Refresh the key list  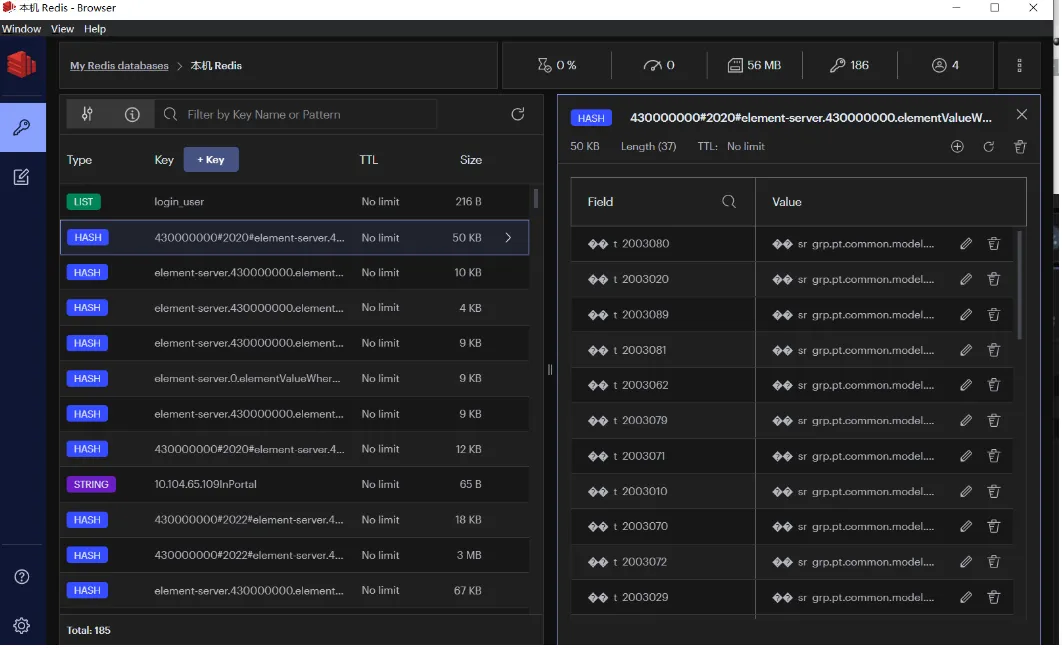click(x=517, y=114)
